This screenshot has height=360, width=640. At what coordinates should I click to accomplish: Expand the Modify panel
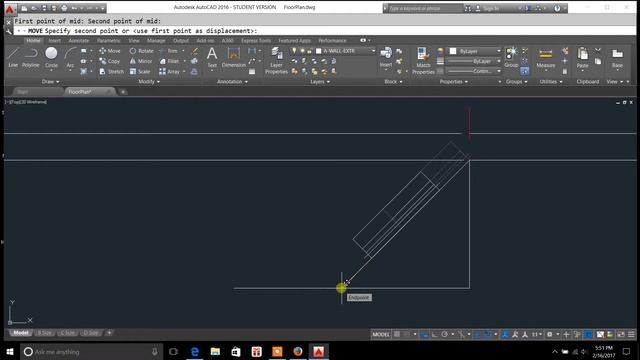click(x=149, y=82)
